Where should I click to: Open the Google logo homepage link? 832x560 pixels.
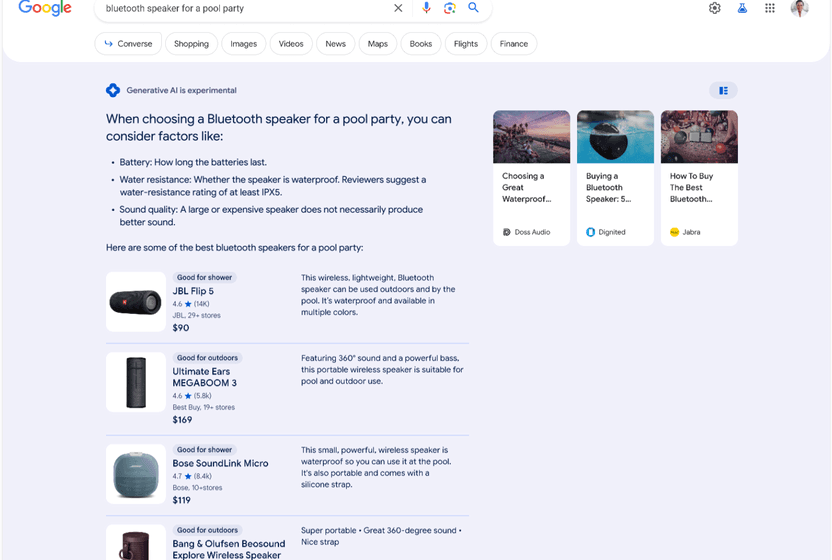[x=45, y=7]
